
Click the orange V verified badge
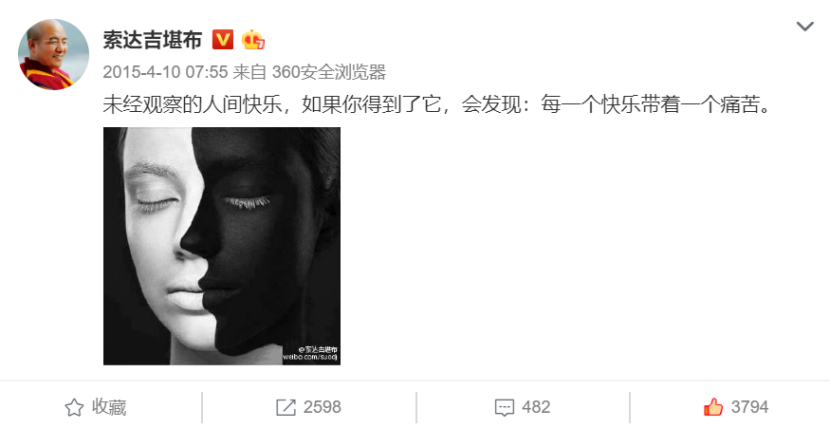tap(223, 40)
